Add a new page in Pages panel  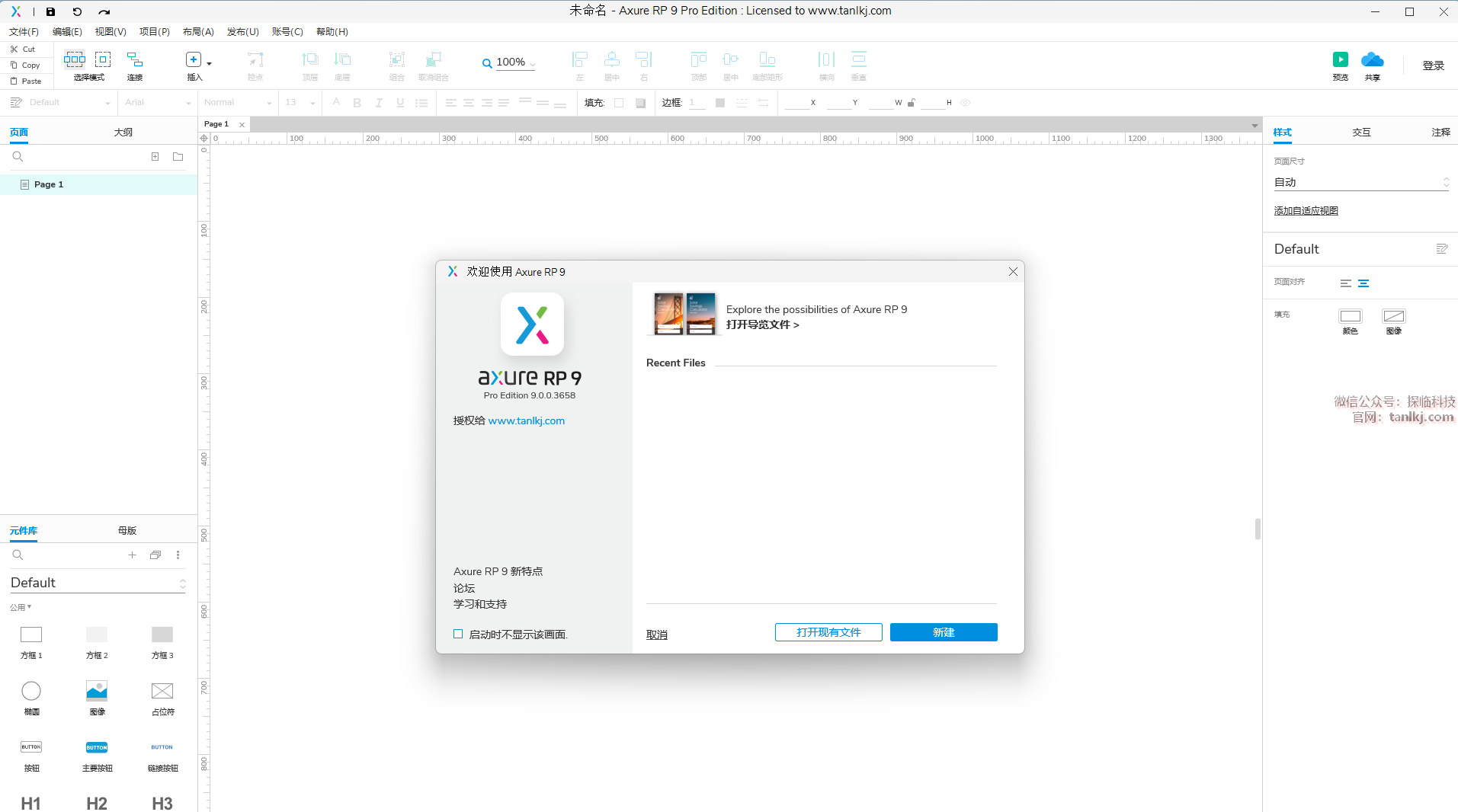(155, 157)
